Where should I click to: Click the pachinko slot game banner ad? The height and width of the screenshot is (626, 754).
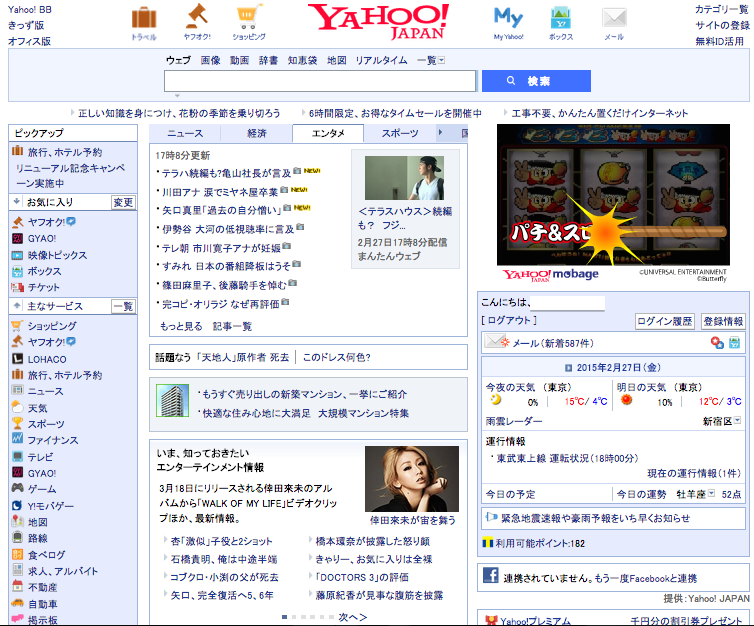point(613,195)
